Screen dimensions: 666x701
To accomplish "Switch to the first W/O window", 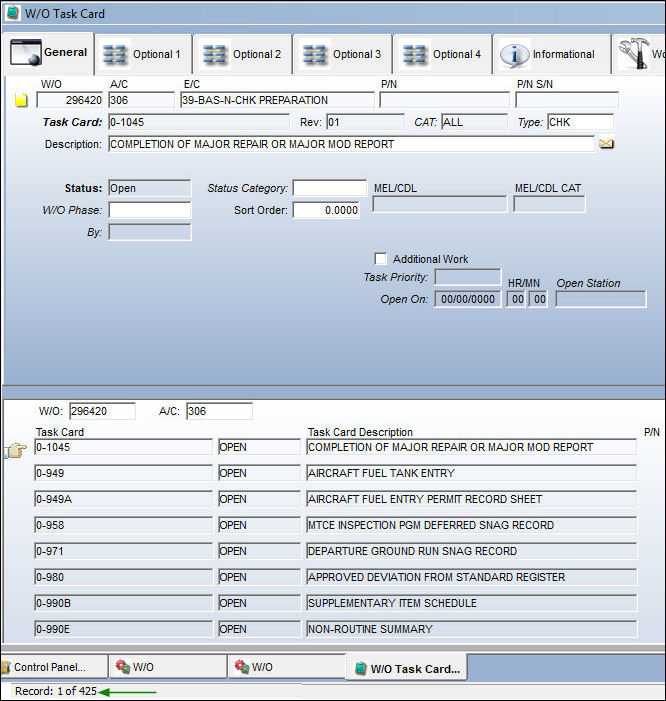I will [168, 667].
